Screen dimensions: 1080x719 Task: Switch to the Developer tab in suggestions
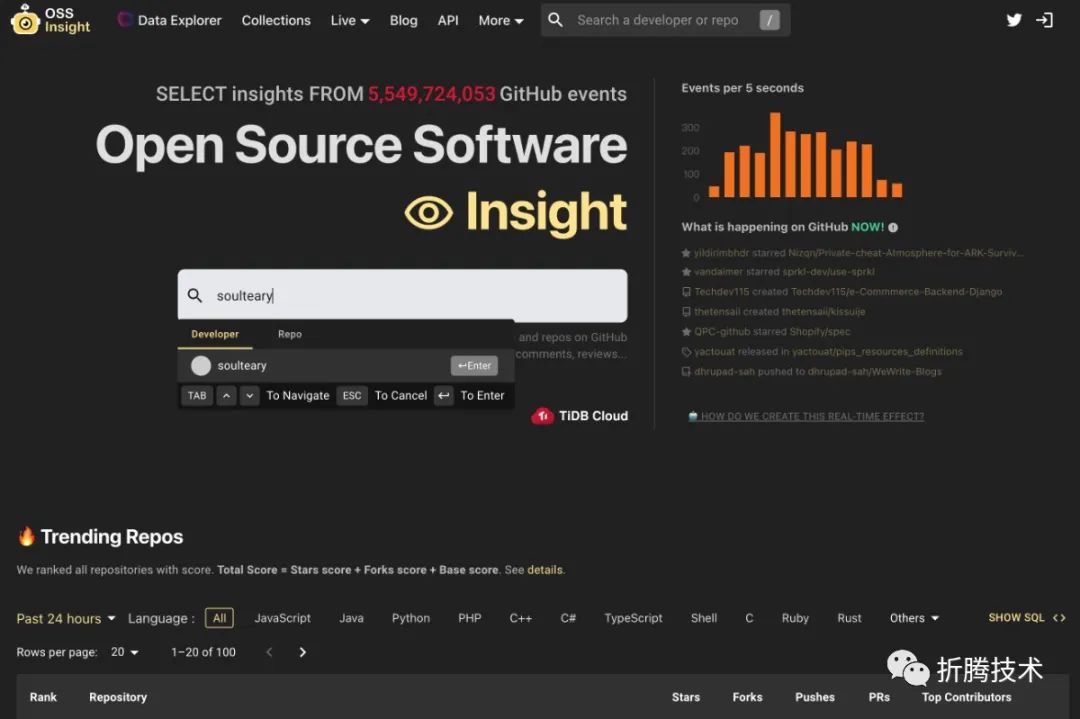point(215,334)
